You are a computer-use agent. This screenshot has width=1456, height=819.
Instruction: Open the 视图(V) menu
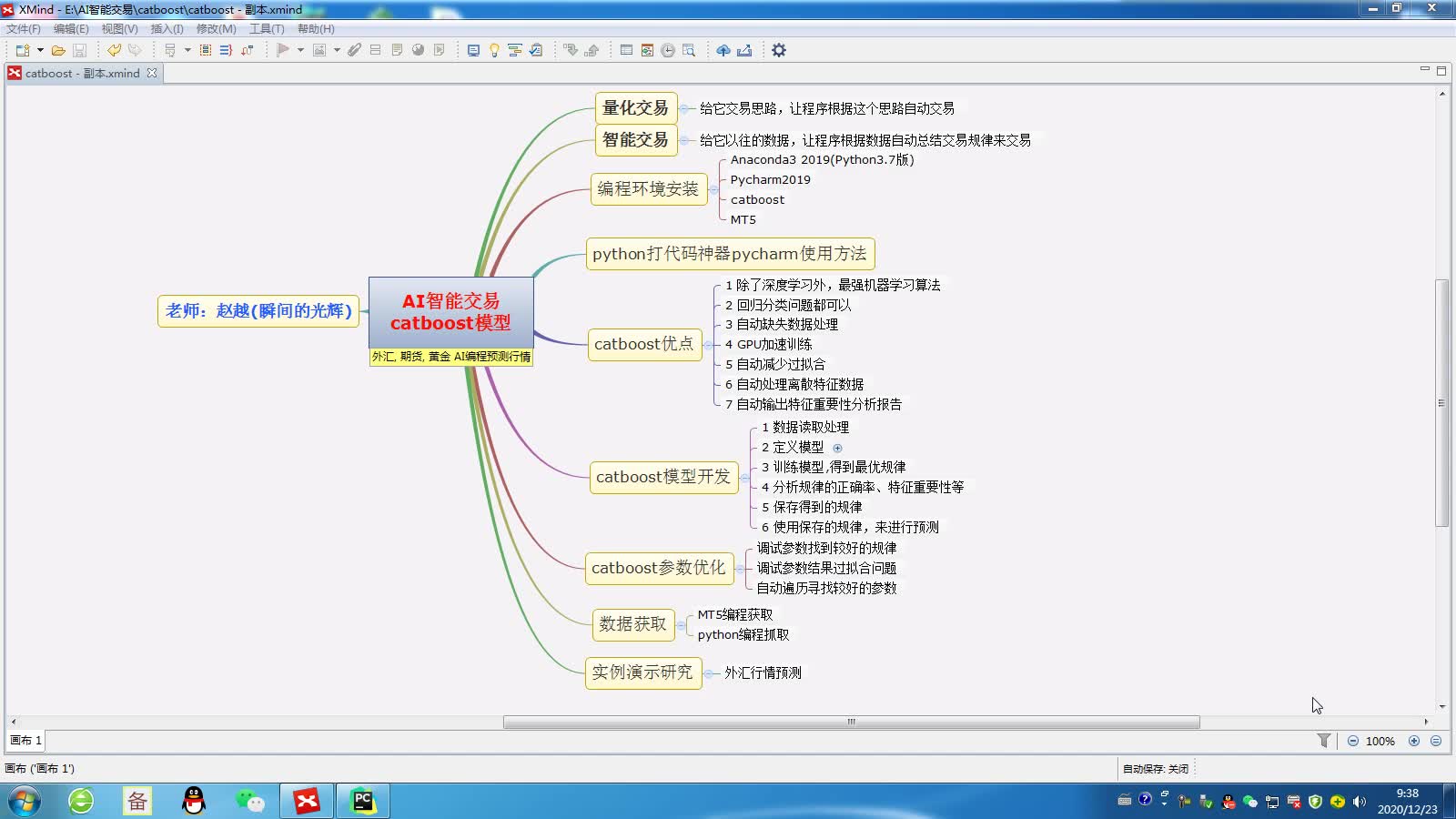click(120, 29)
